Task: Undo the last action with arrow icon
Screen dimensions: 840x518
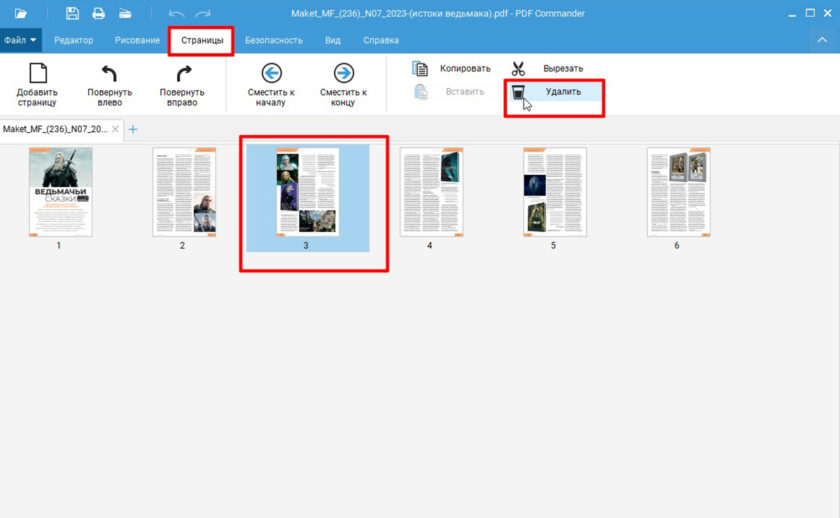Action: (176, 14)
